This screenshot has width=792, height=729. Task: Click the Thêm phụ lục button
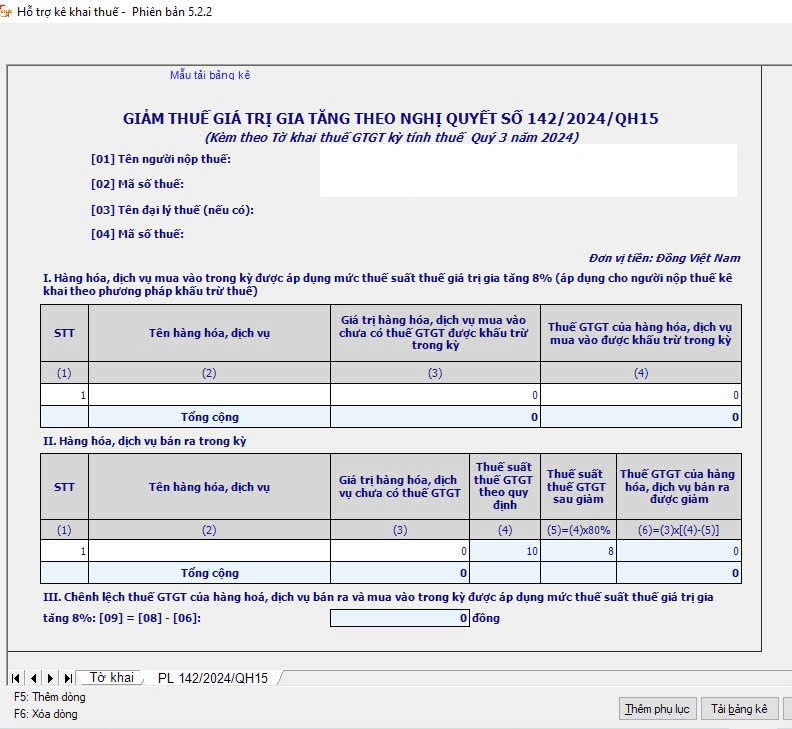tap(657, 709)
